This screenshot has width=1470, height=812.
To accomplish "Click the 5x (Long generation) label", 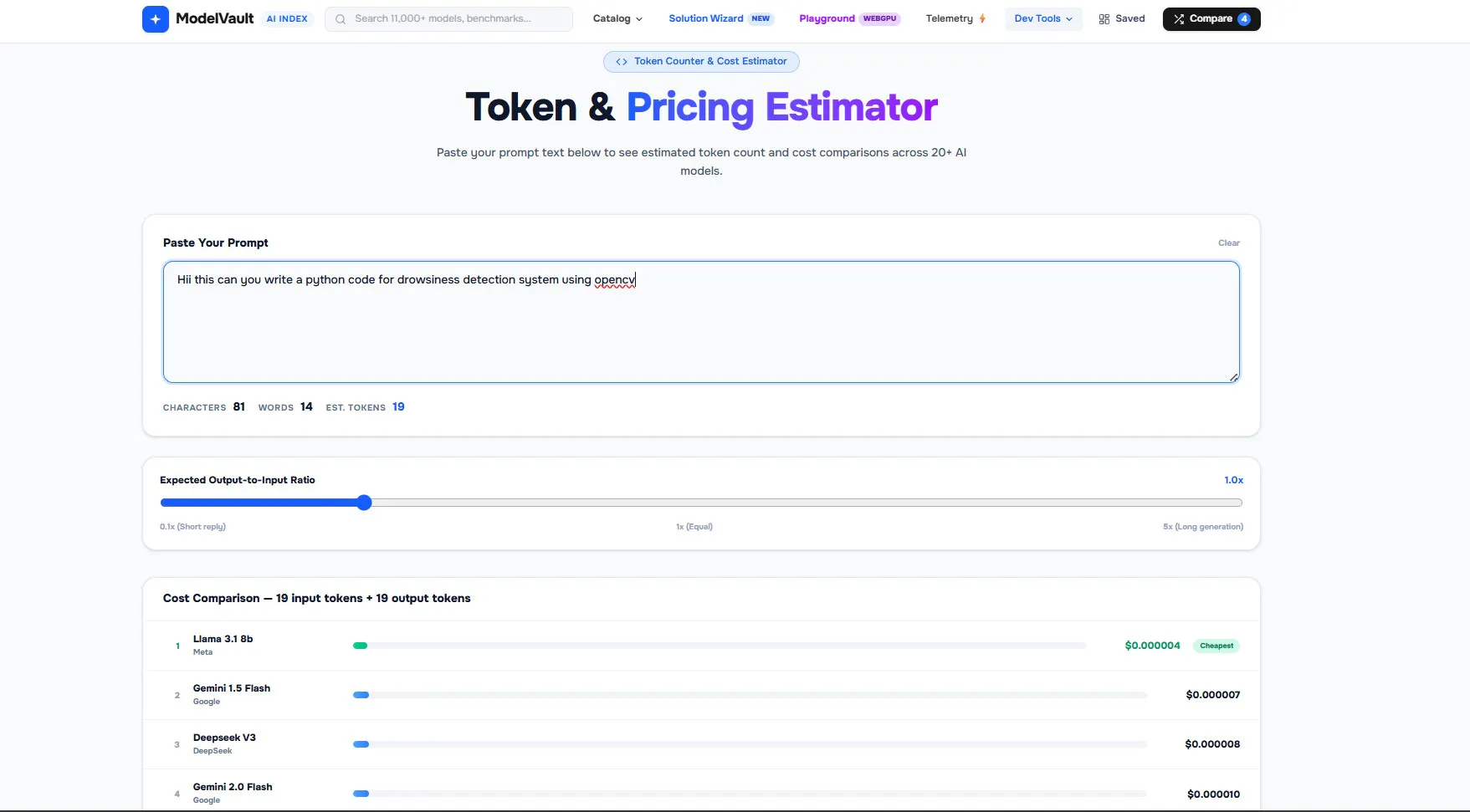I will [x=1203, y=527].
